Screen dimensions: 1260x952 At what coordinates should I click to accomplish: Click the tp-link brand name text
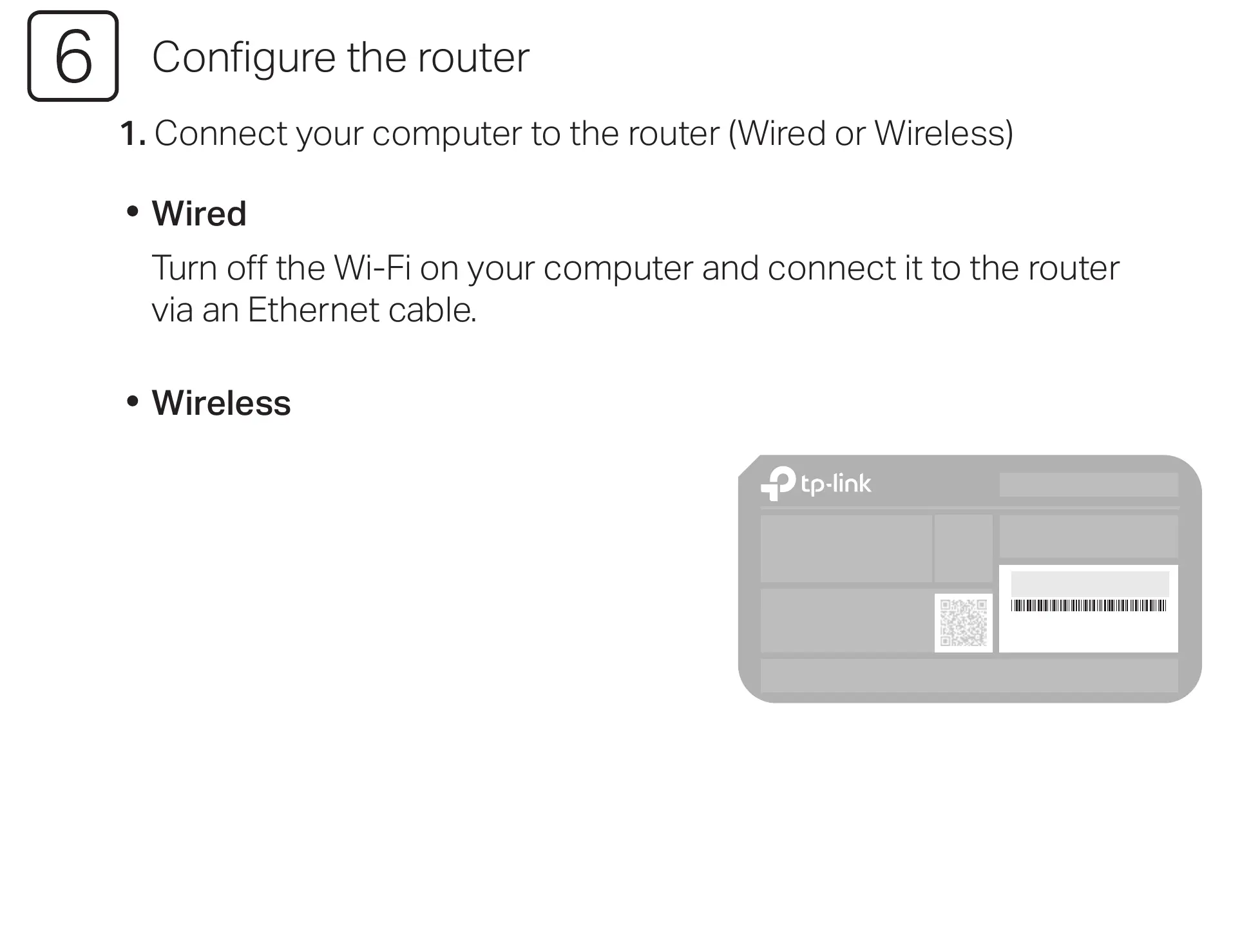(835, 484)
